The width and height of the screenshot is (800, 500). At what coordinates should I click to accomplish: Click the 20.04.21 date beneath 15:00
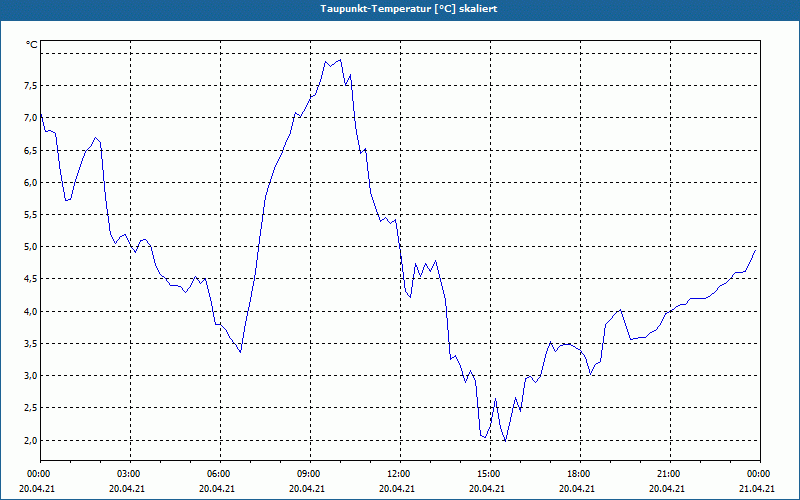coord(487,488)
